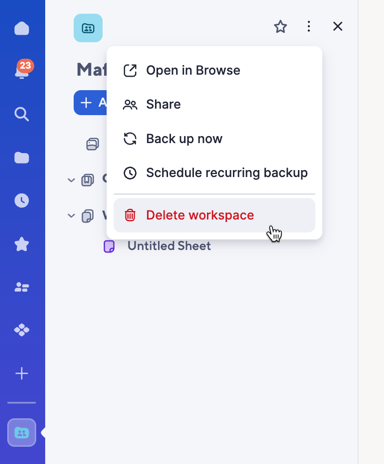384x464 pixels.
Task: Open the Home icon in sidebar
Action: coord(22,28)
